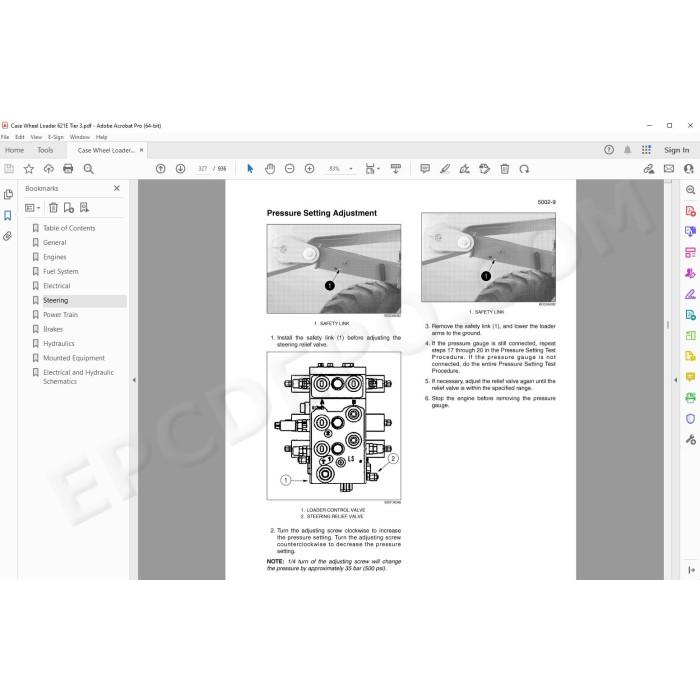Open the Mounted Equipment bookmark

click(x=74, y=358)
